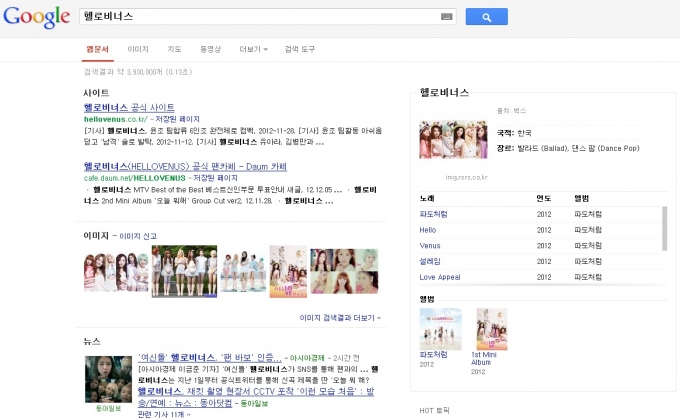Open fourth image result, HELLO VENUS album cover
Screen dimensions: 680x419
[x=288, y=272]
